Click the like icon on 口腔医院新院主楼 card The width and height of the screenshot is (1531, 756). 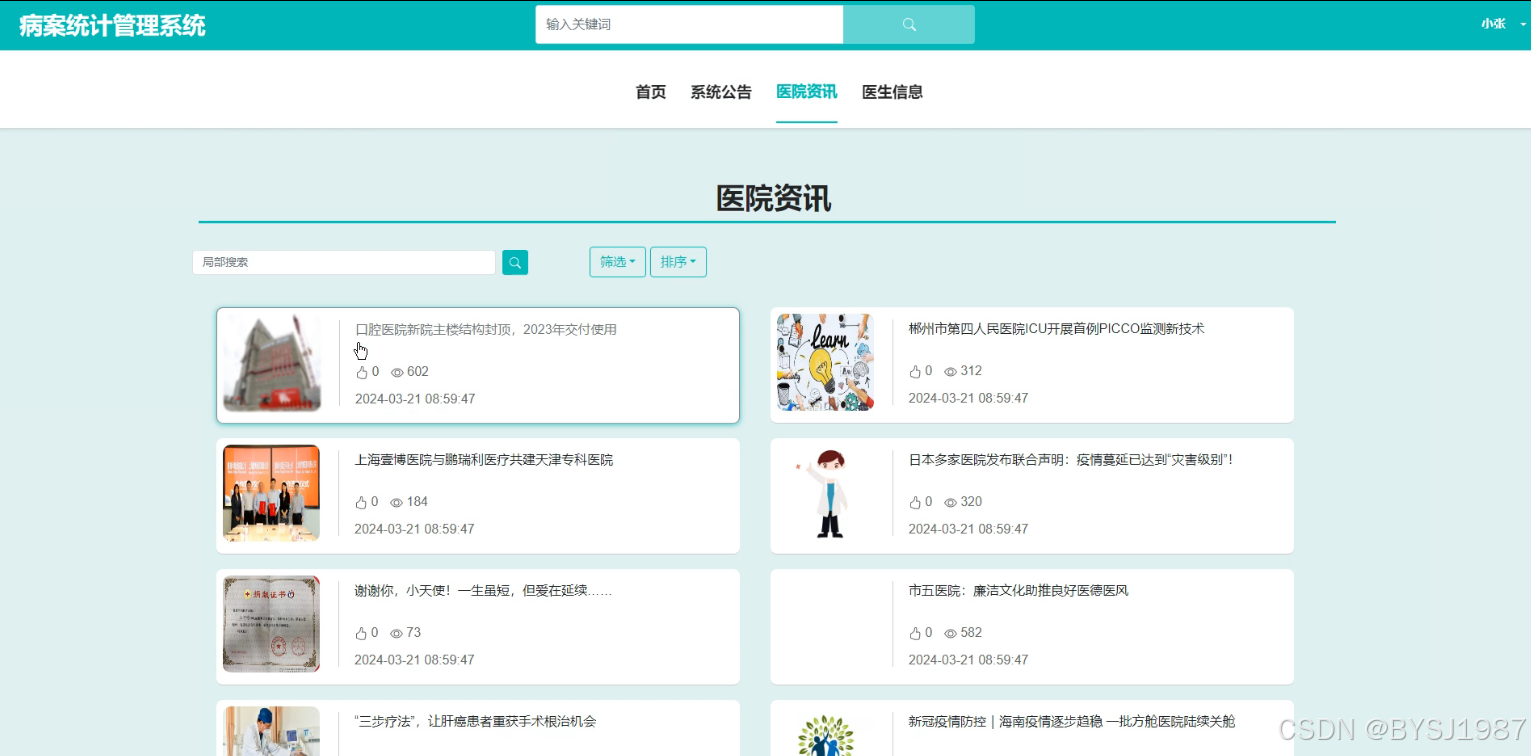pyautogui.click(x=362, y=372)
